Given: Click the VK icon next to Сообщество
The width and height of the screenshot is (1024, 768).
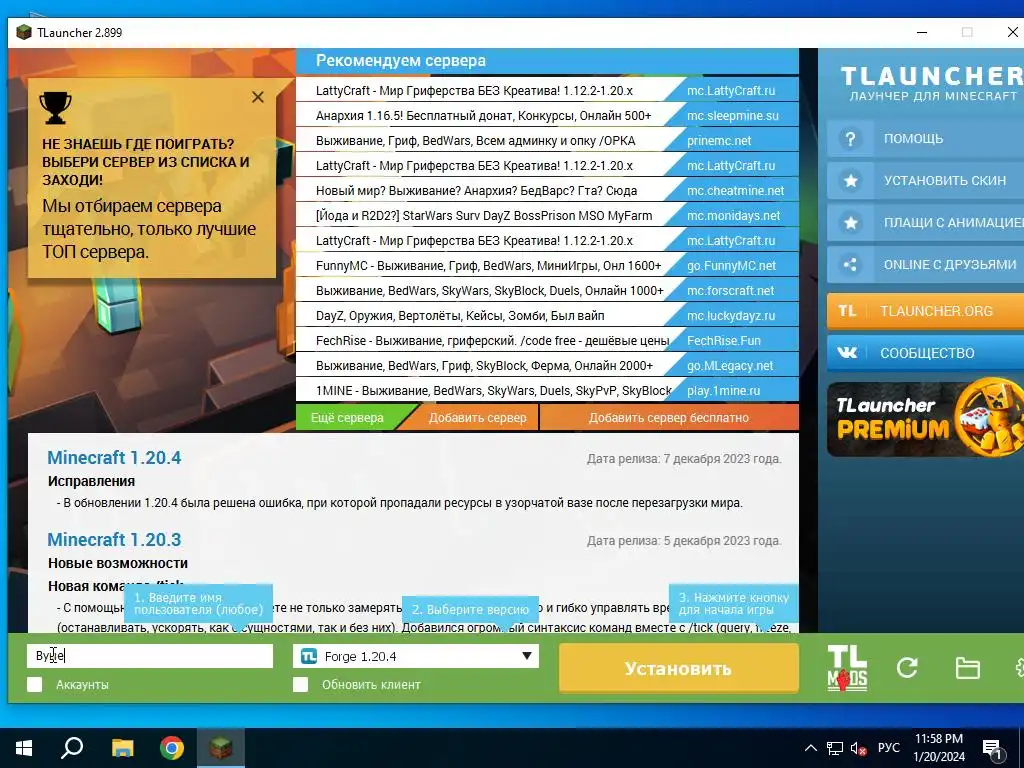Looking at the screenshot, I should click(x=847, y=353).
